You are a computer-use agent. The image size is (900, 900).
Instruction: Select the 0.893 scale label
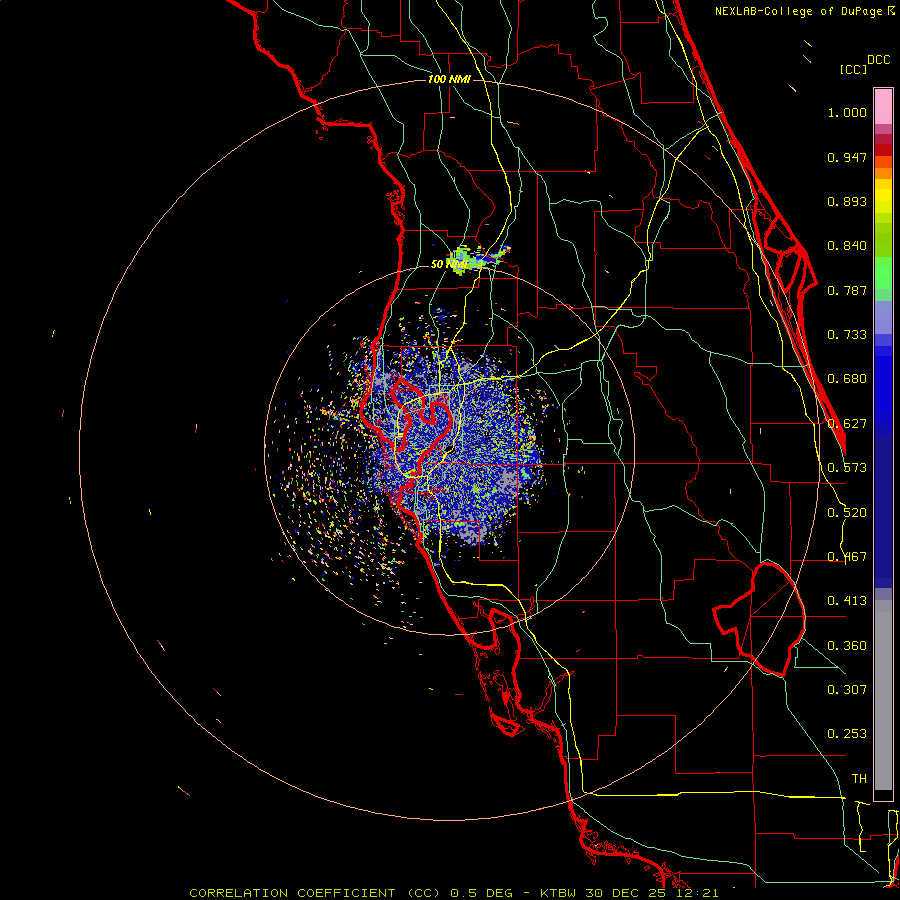(847, 201)
